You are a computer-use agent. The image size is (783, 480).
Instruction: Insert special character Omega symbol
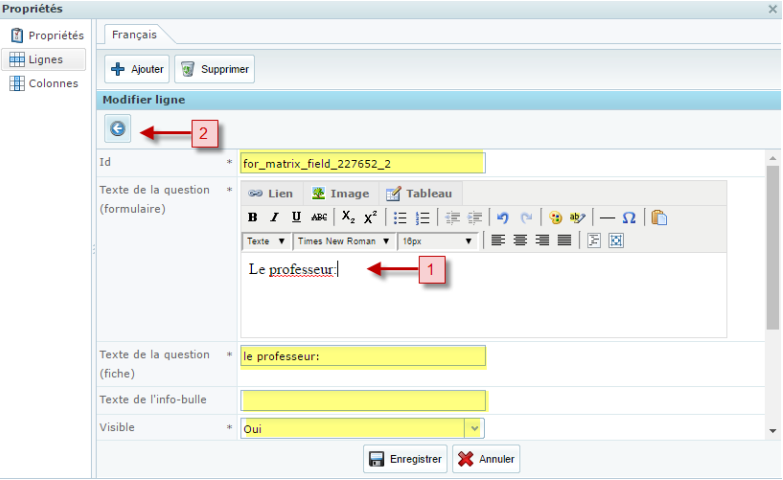tap(629, 217)
